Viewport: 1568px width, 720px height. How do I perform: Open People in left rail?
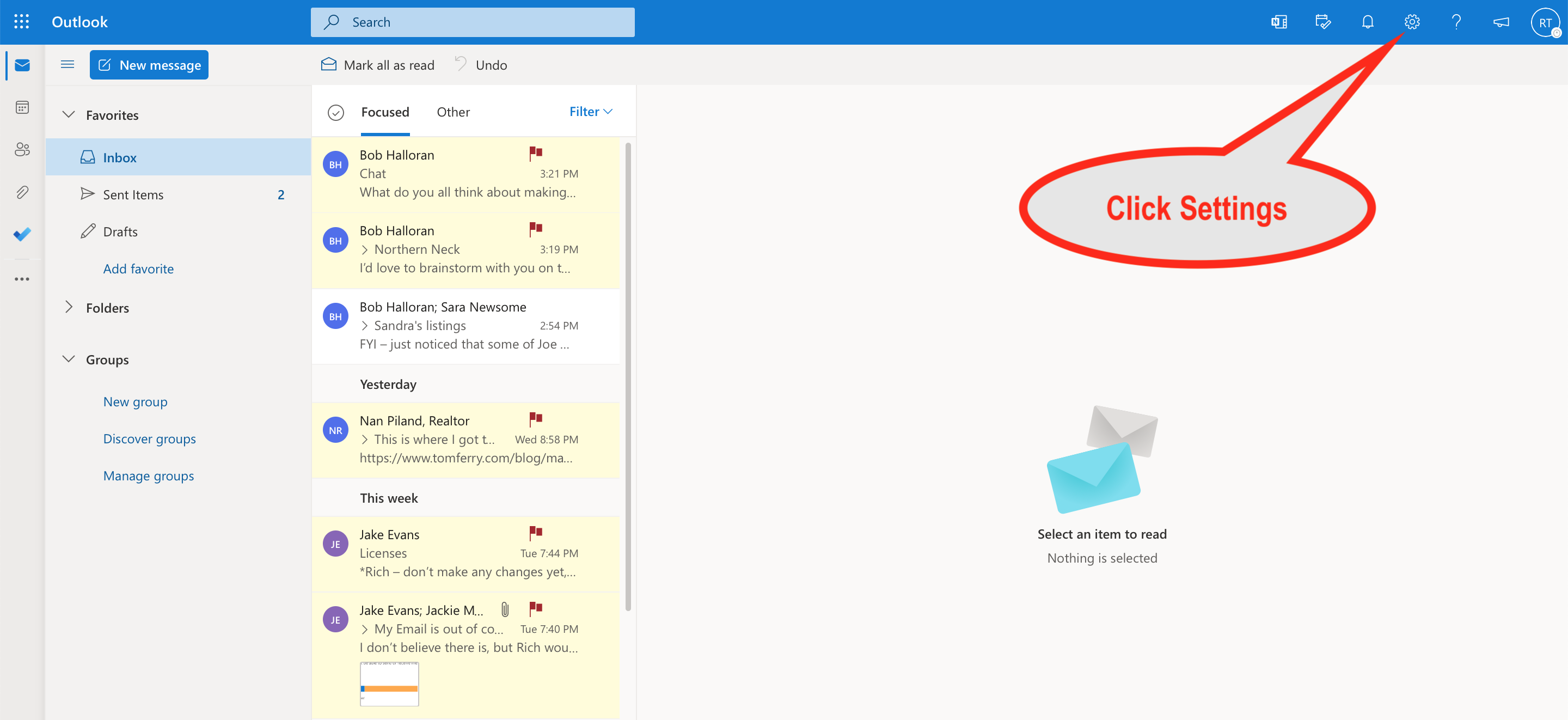22,150
